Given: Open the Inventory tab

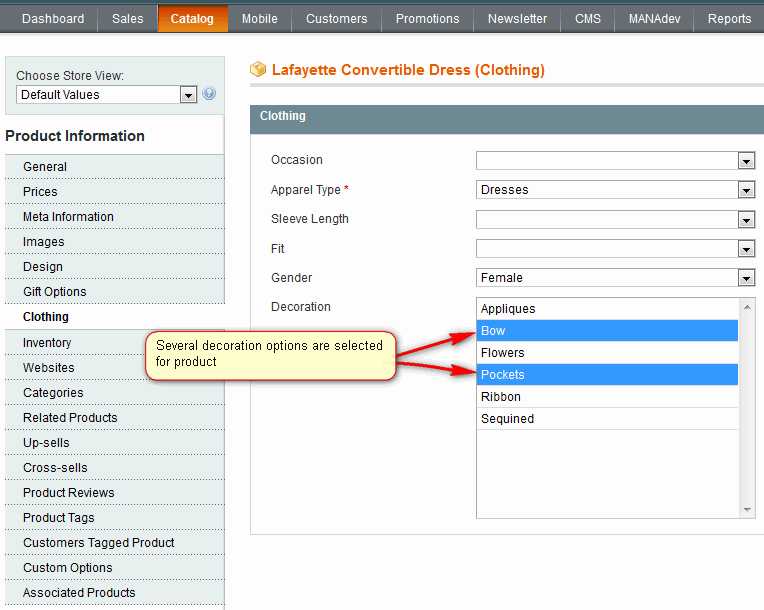Looking at the screenshot, I should point(47,343).
